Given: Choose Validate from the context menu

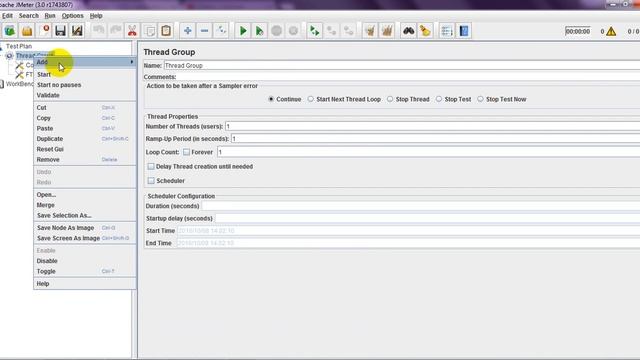Looking at the screenshot, I should point(84,95).
